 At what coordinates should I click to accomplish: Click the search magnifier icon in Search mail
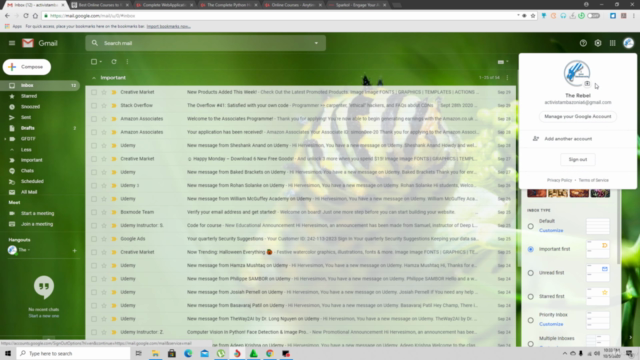tap(95, 43)
